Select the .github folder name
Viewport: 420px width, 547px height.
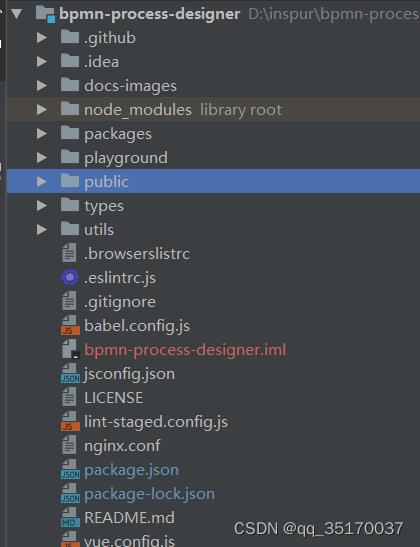point(110,38)
